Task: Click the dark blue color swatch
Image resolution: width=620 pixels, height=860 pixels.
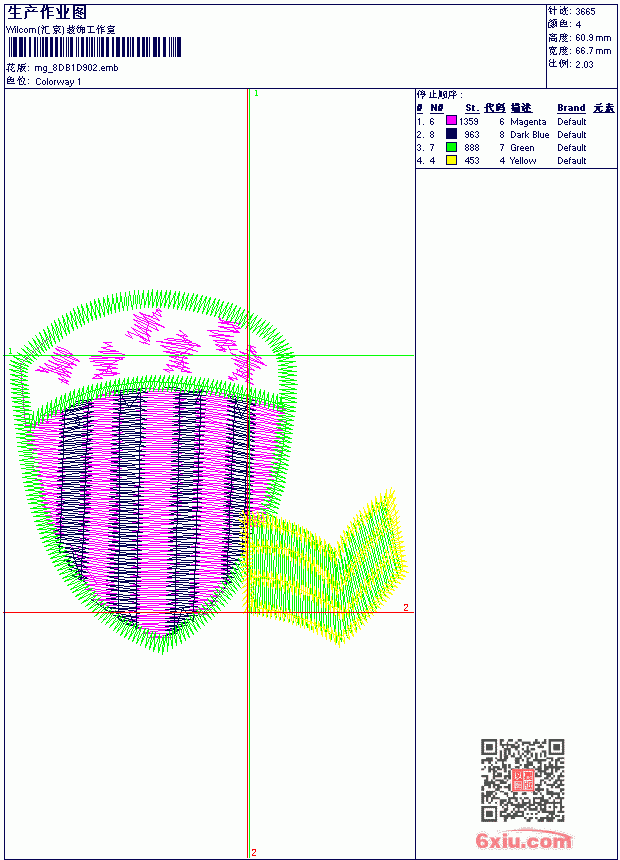Action: (x=452, y=134)
